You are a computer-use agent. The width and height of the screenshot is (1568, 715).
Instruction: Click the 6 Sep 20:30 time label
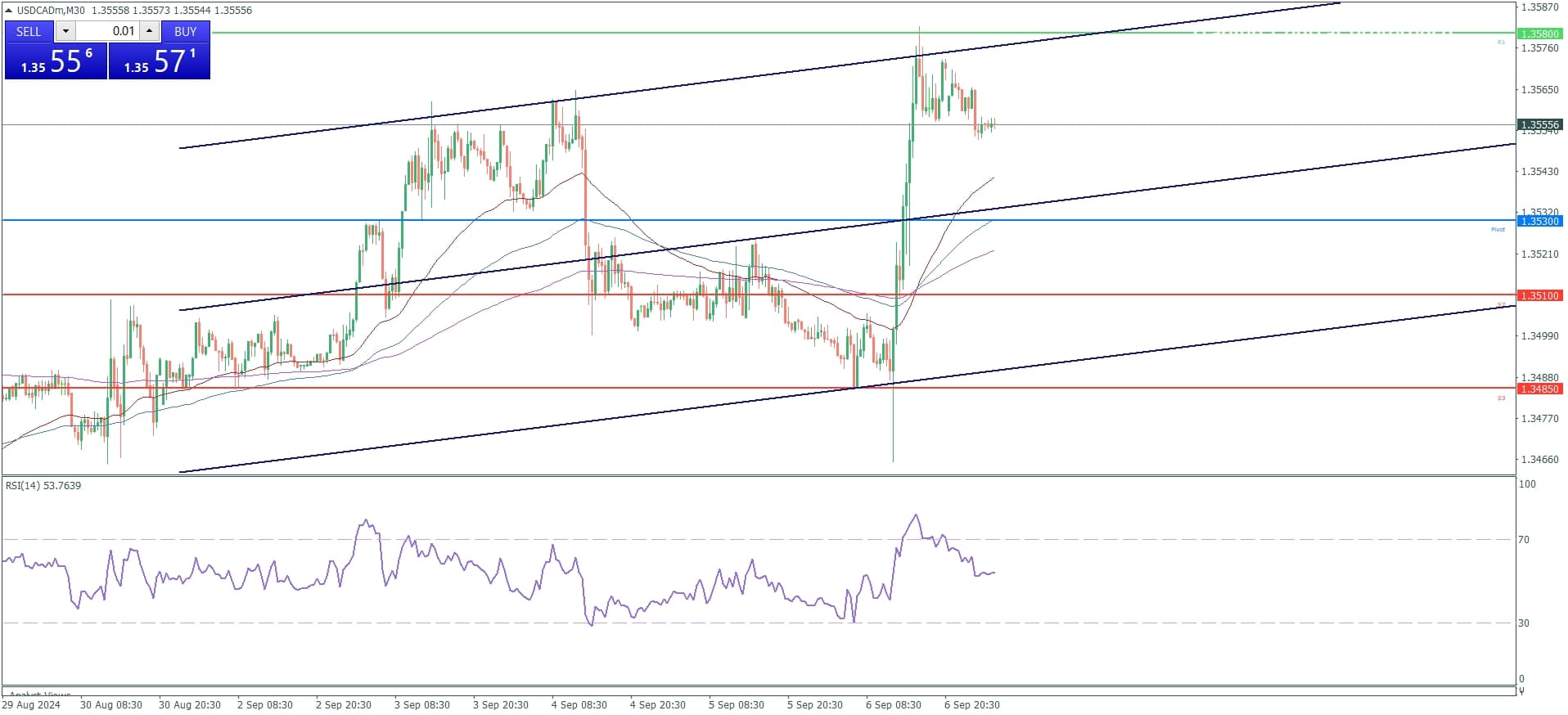pos(971,705)
